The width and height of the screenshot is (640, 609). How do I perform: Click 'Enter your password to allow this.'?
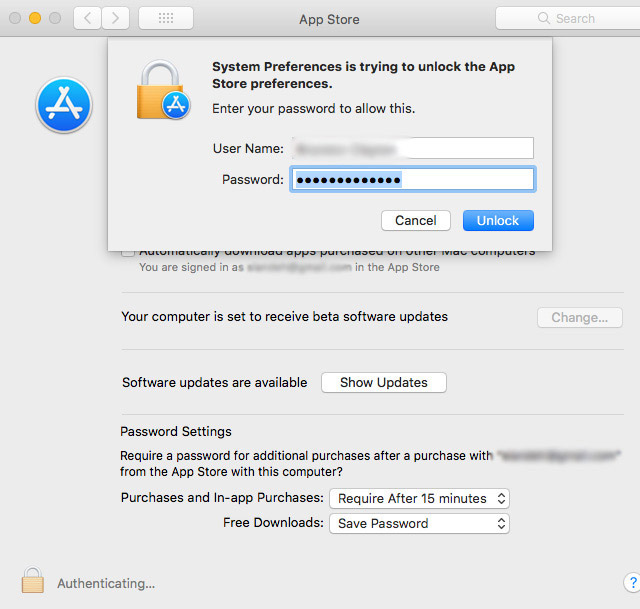pos(313,109)
